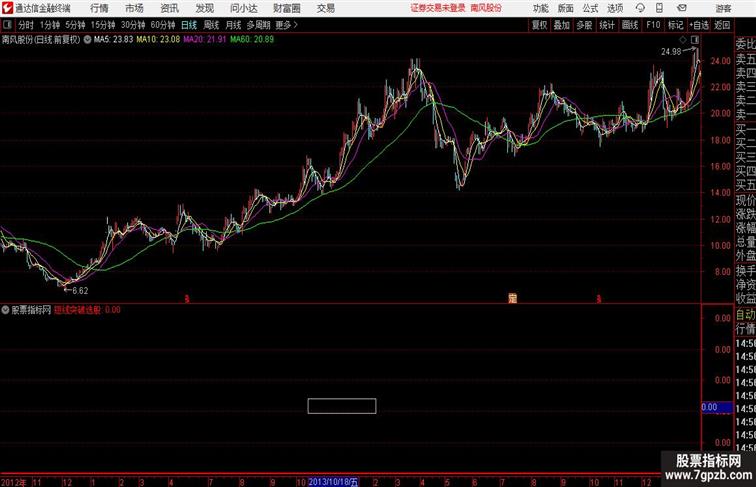Screen dimensions: 756x487
Task: Select the 月线 monthly period
Action: [233, 25]
